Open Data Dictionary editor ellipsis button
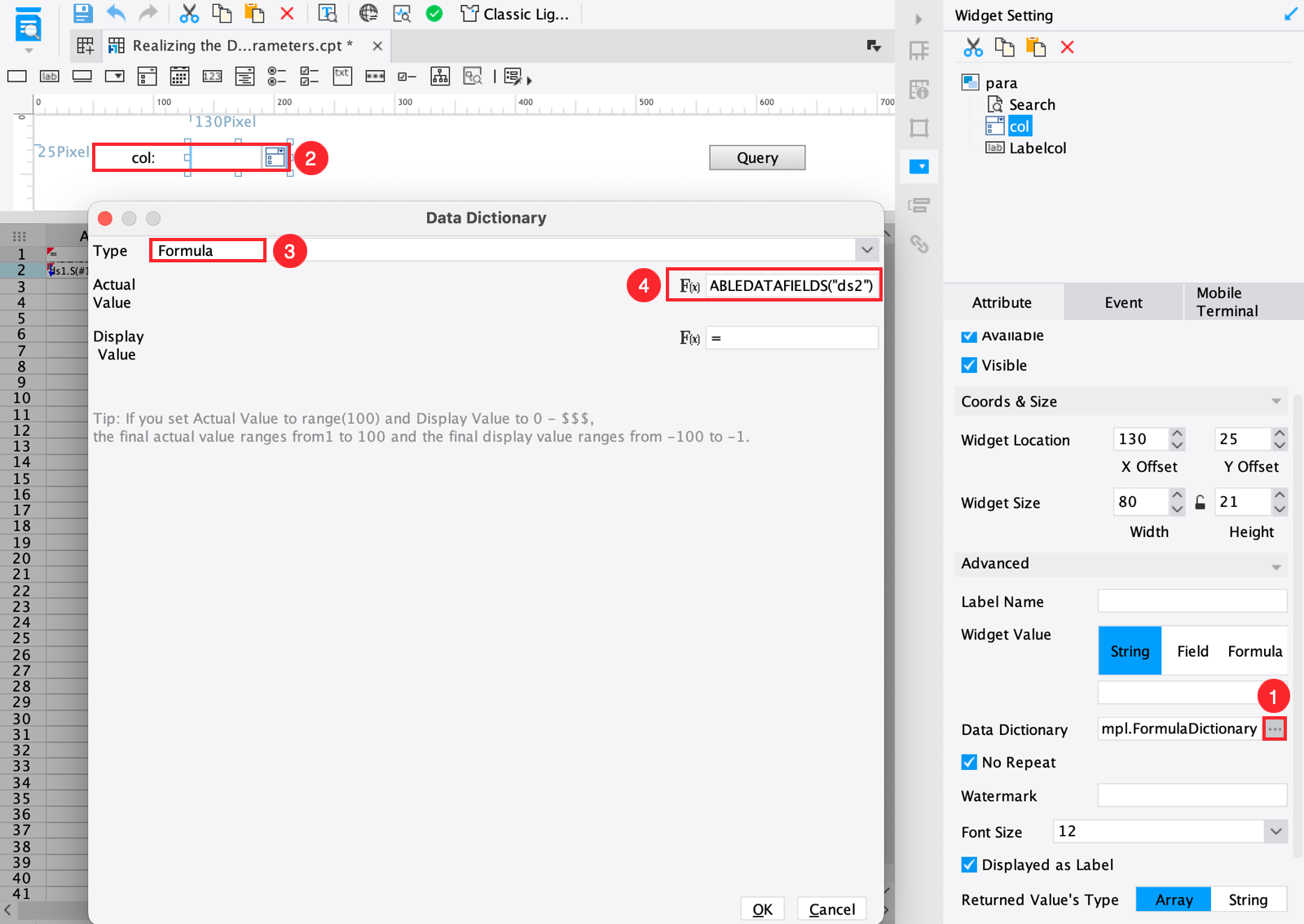 tap(1275, 728)
